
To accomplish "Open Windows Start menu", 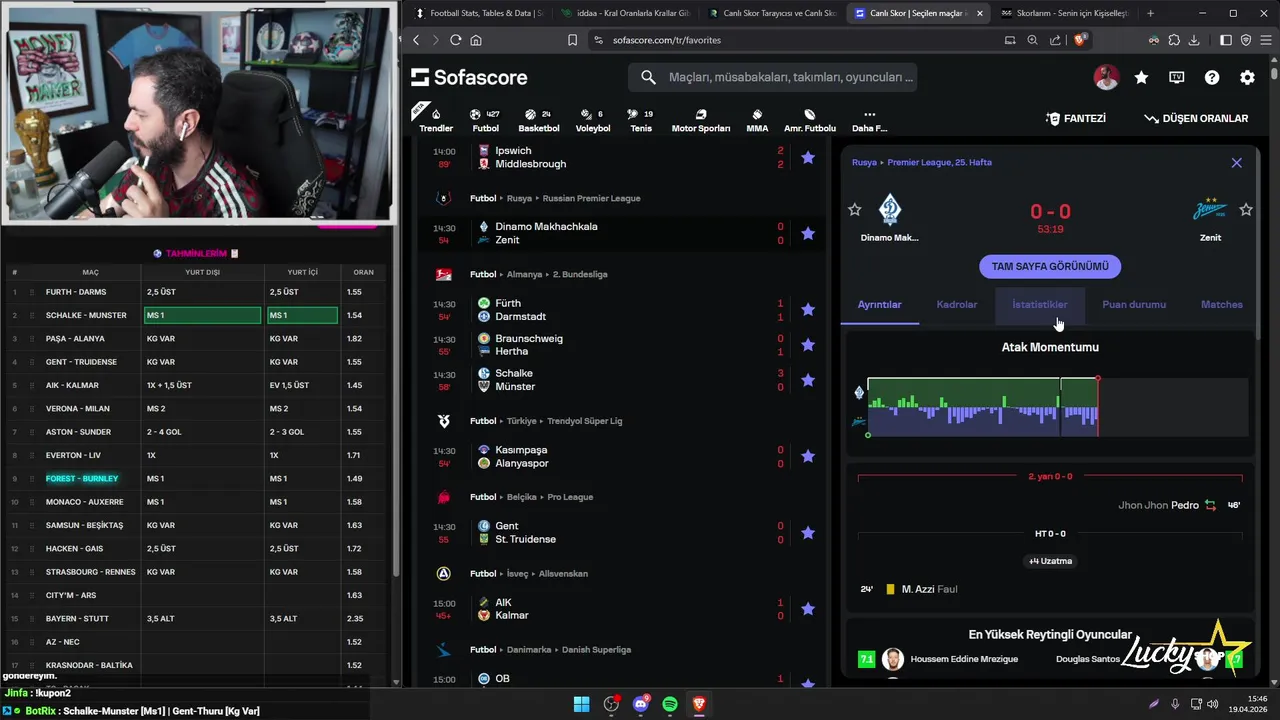I will point(582,704).
